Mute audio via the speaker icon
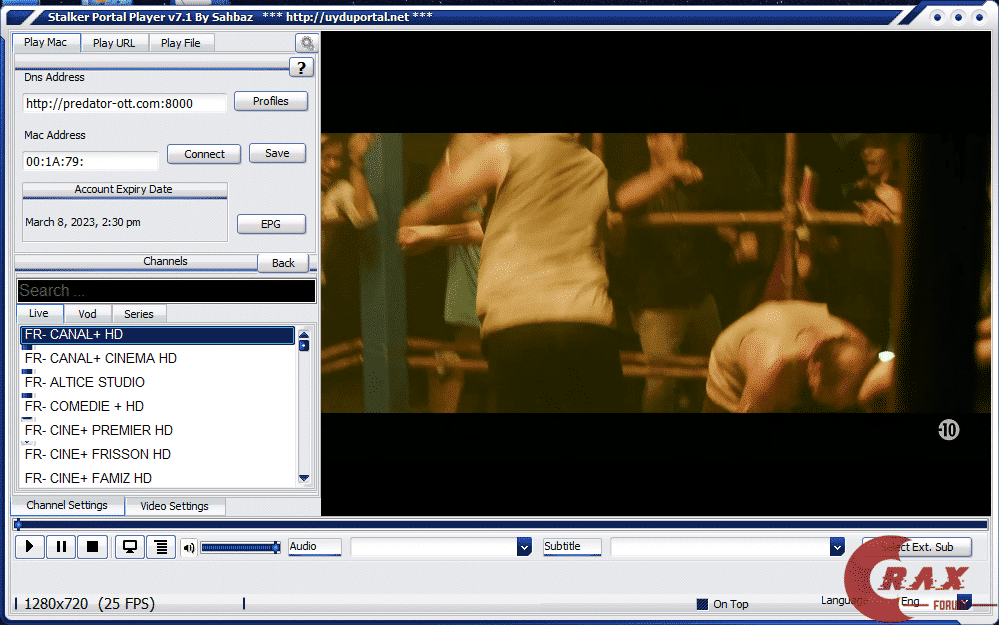 tap(189, 548)
